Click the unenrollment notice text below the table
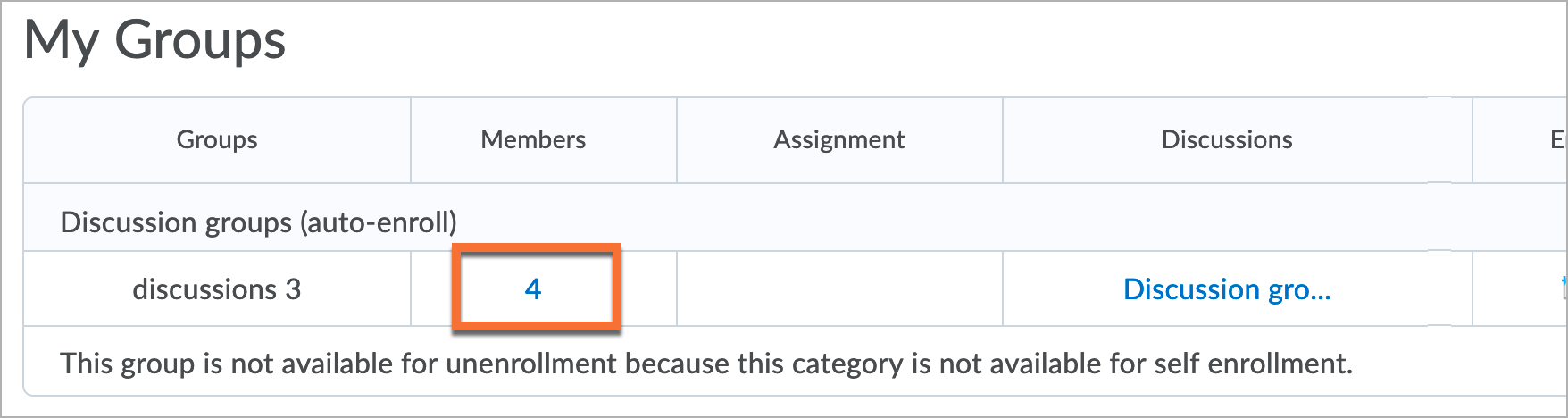1568x418 pixels. 705,364
